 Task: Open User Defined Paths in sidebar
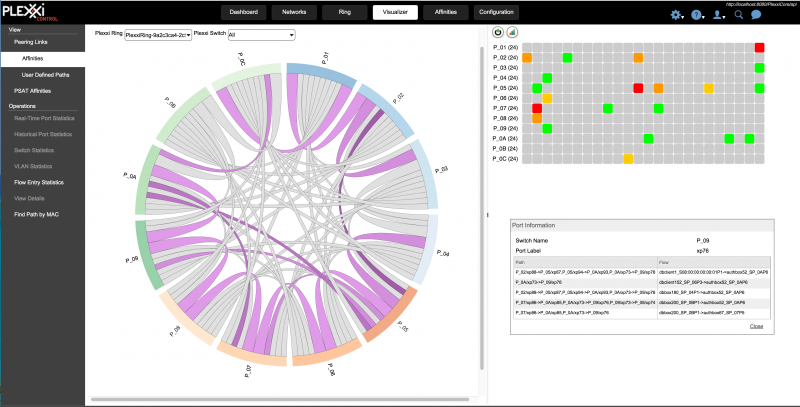46,75
